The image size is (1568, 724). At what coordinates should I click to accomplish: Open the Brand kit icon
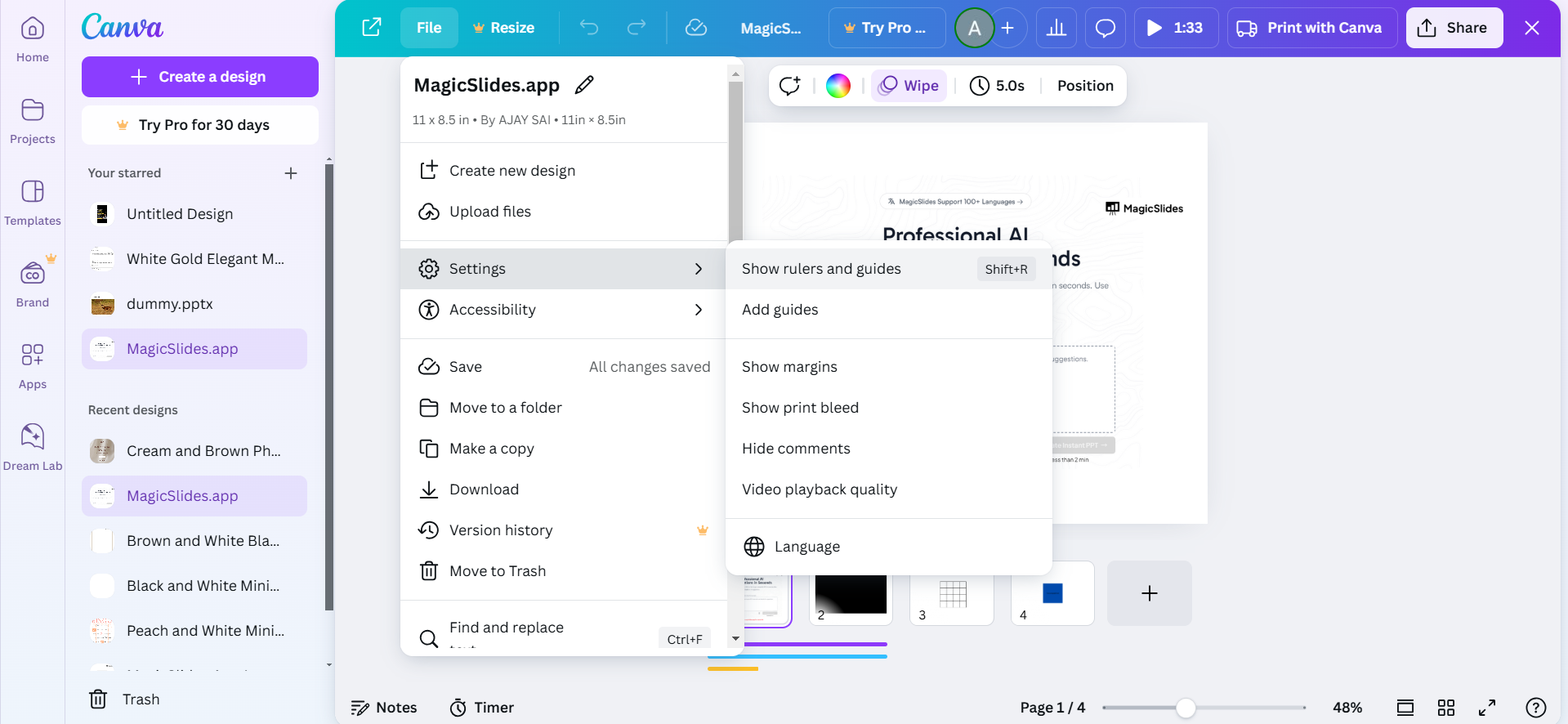tap(33, 274)
